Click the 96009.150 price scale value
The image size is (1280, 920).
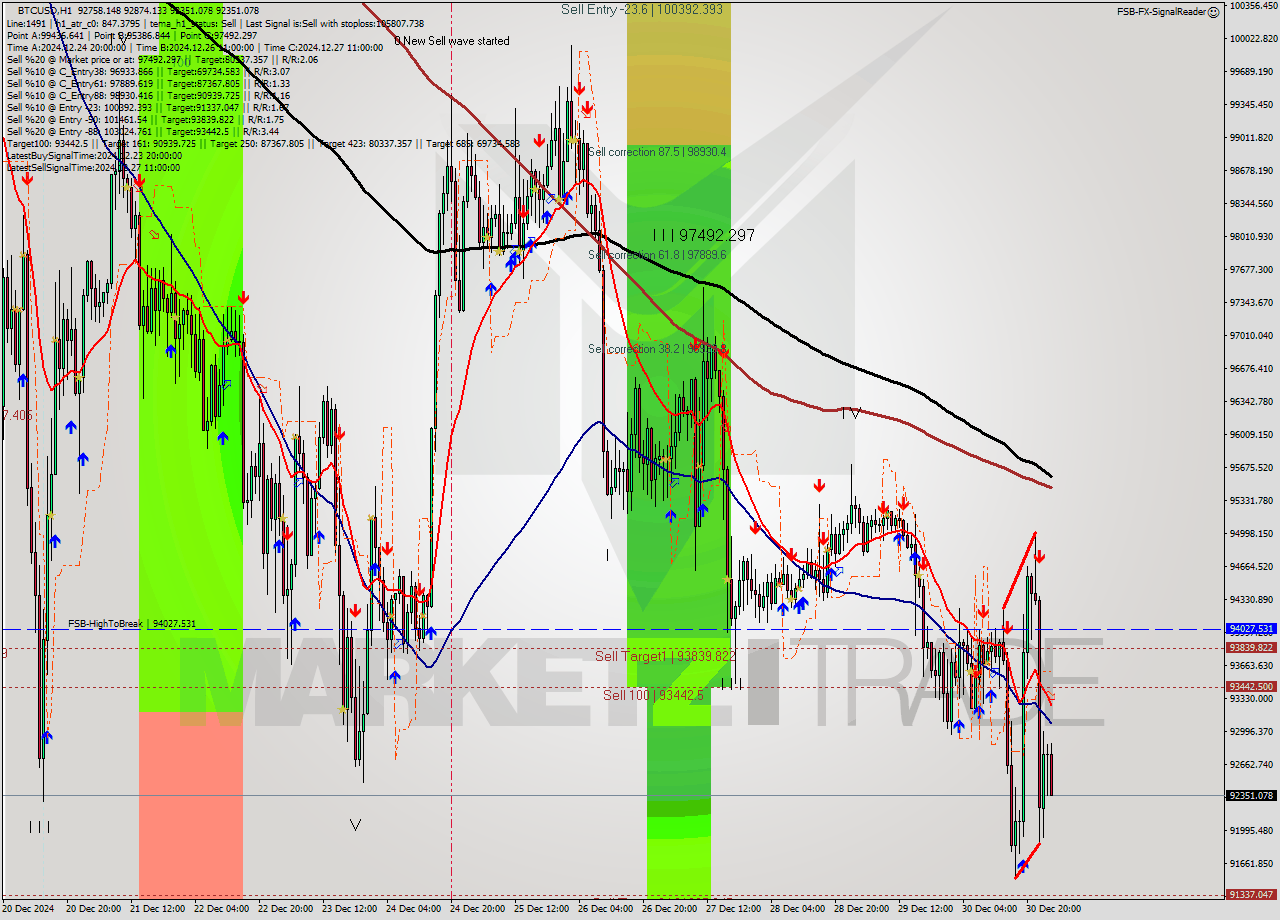1252,435
